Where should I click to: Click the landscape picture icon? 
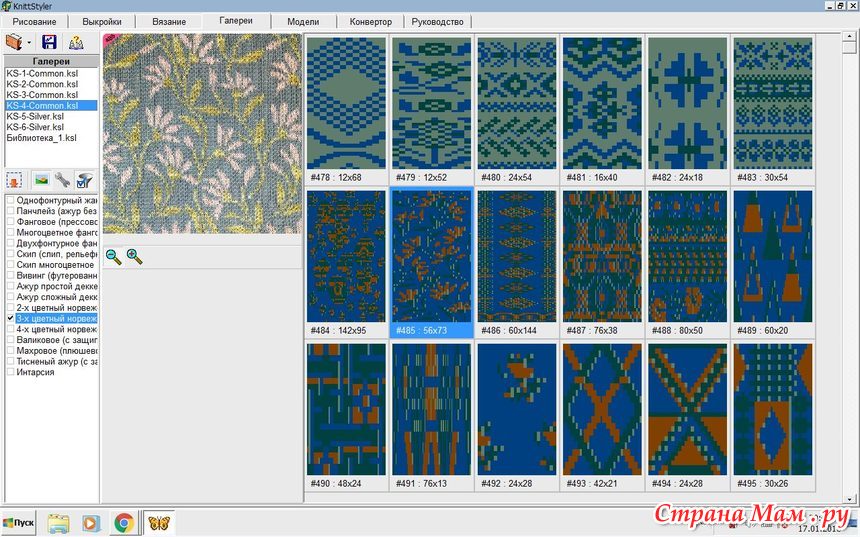click(41, 180)
